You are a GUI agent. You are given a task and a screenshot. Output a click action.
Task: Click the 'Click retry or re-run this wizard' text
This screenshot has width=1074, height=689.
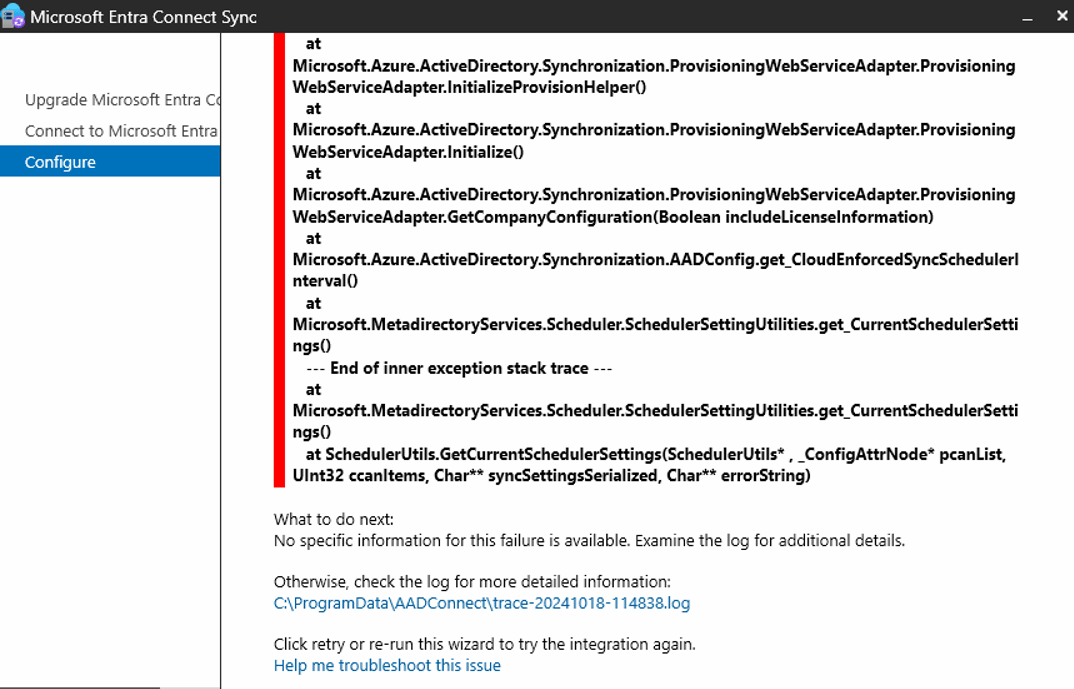[x=484, y=644]
